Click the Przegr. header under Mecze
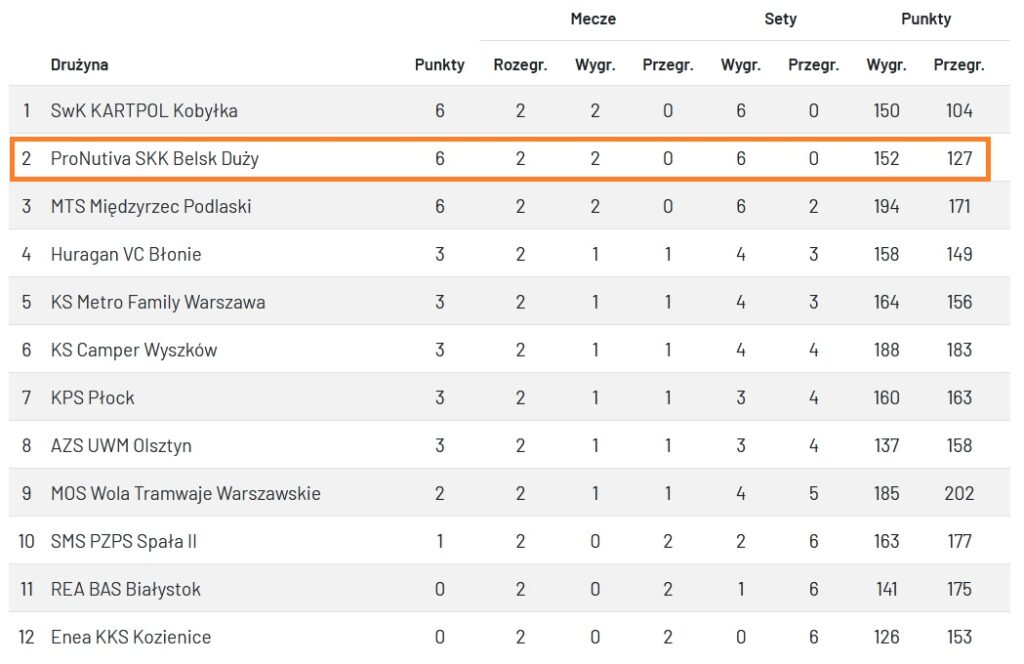Viewport: 1024px width, 664px height. [668, 65]
